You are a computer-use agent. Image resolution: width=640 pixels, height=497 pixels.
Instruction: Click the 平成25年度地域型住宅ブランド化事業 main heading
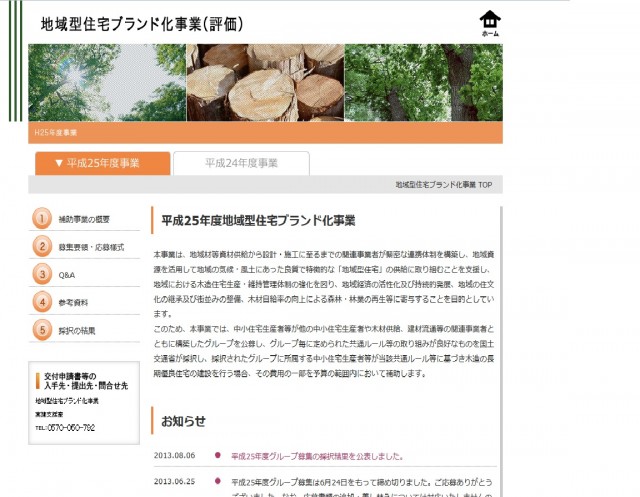pyautogui.click(x=258, y=220)
